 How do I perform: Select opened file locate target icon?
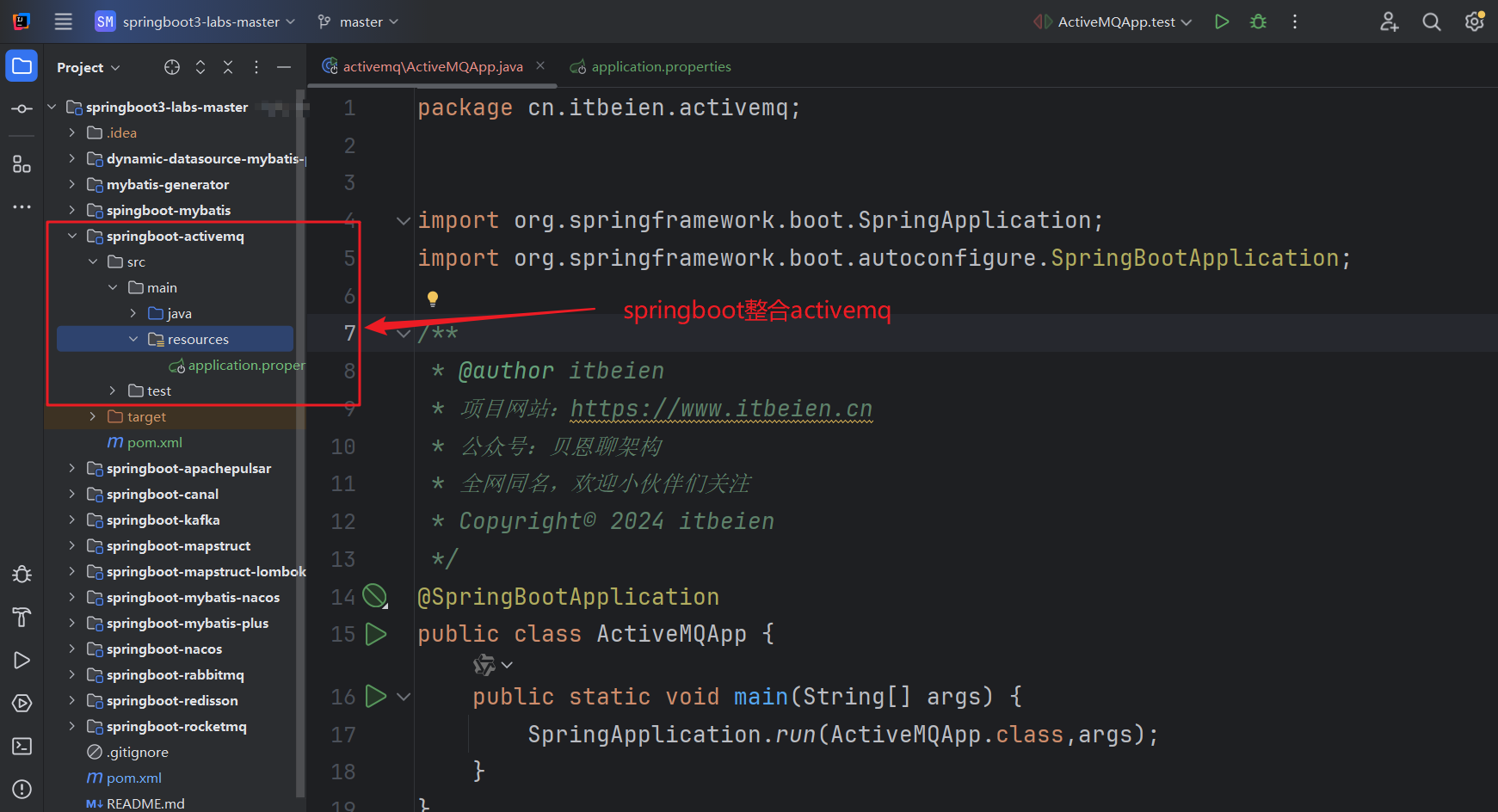[172, 67]
